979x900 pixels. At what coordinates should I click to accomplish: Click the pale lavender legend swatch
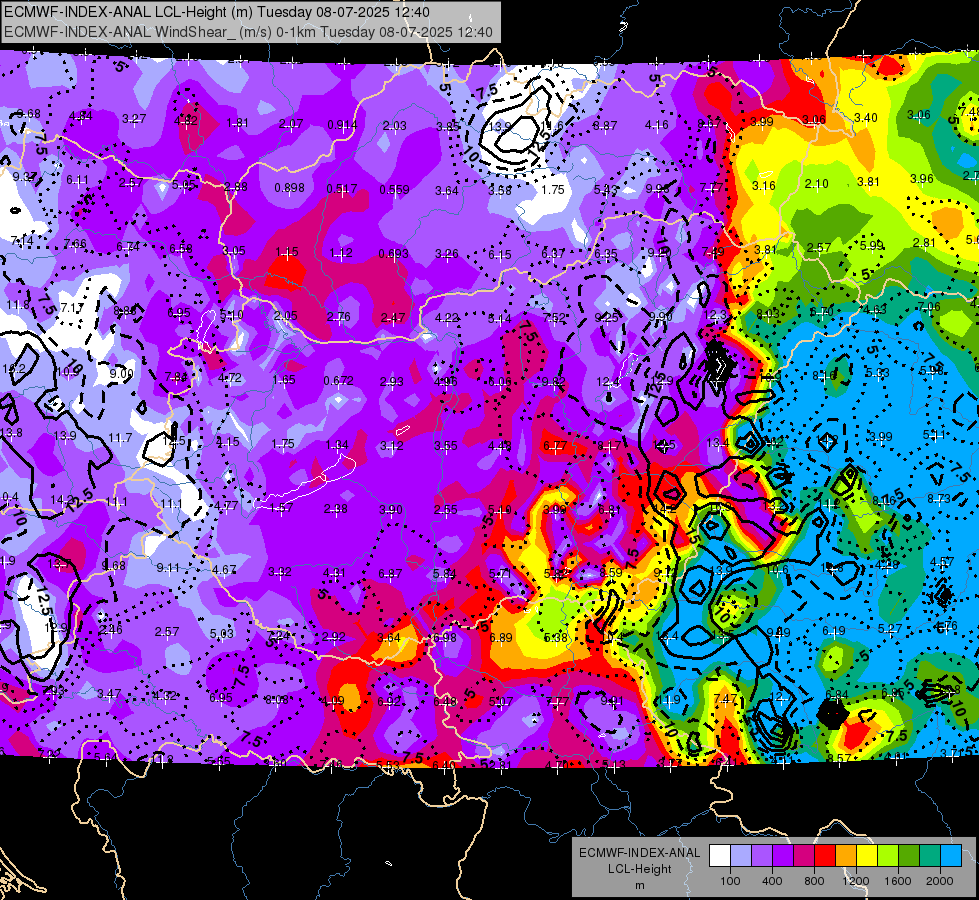(x=741, y=856)
